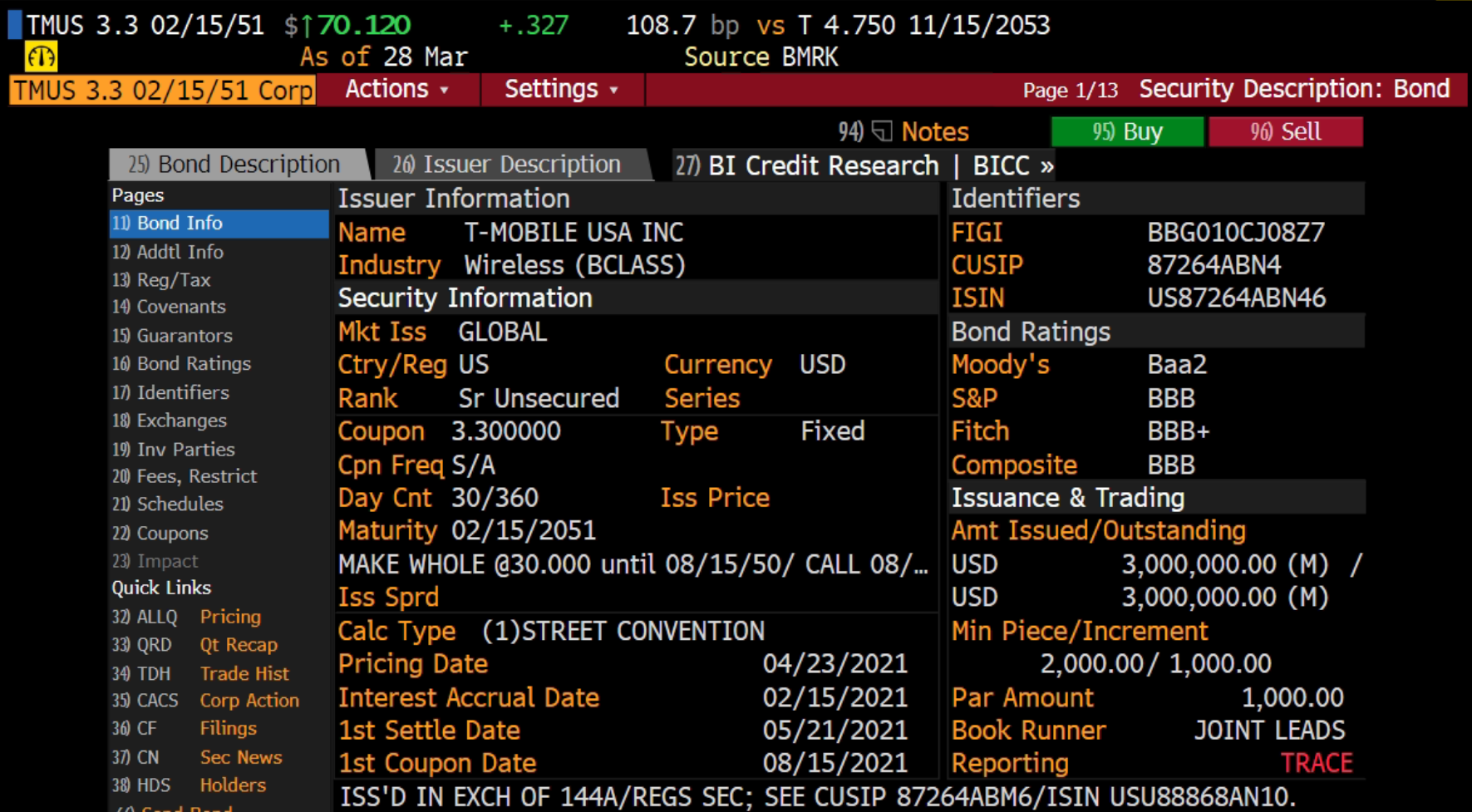Screen dimensions: 1472x812
Task: Open the Settings dropdown menu
Action: [x=562, y=89]
